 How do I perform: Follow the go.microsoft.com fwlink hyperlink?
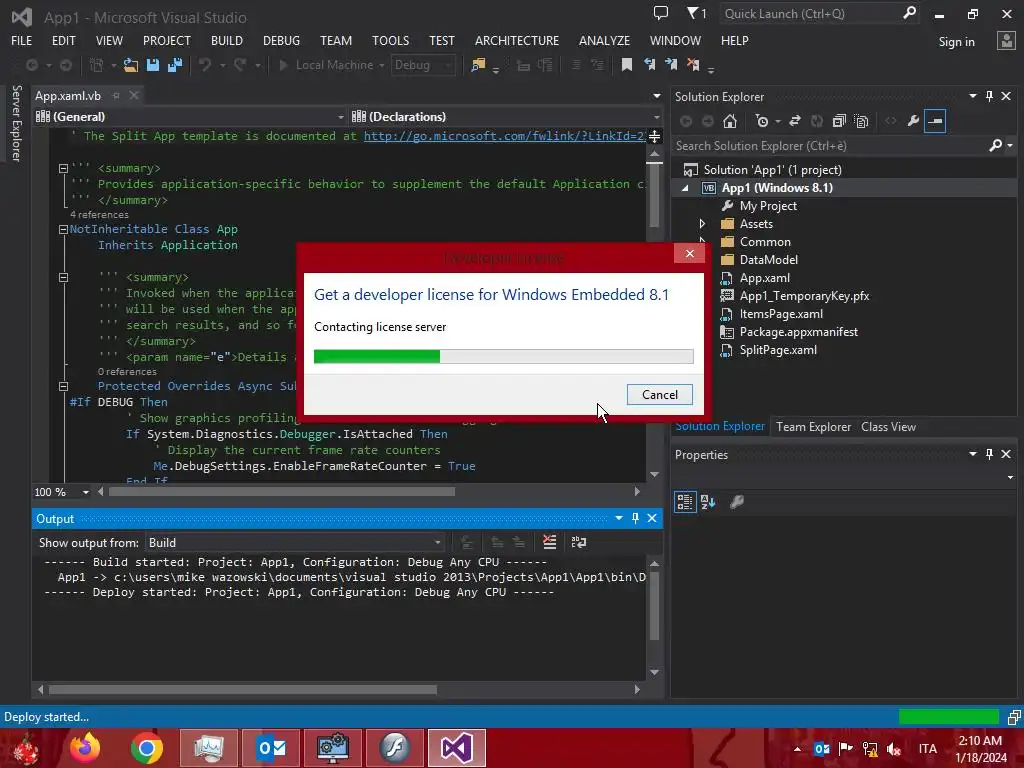click(x=505, y=136)
